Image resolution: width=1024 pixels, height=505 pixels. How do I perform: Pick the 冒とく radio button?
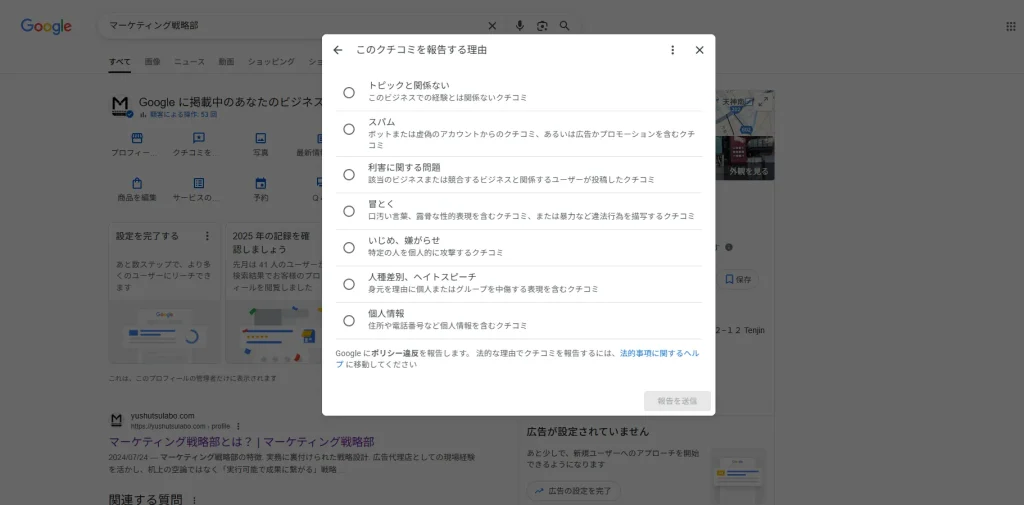coord(349,211)
